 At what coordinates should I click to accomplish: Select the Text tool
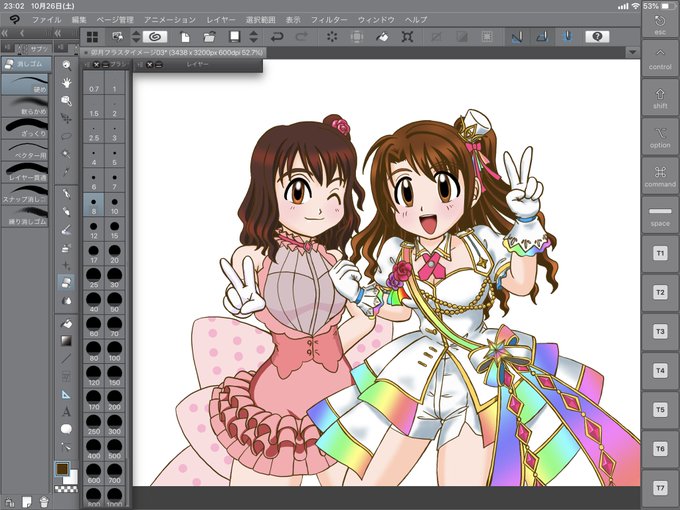66,412
